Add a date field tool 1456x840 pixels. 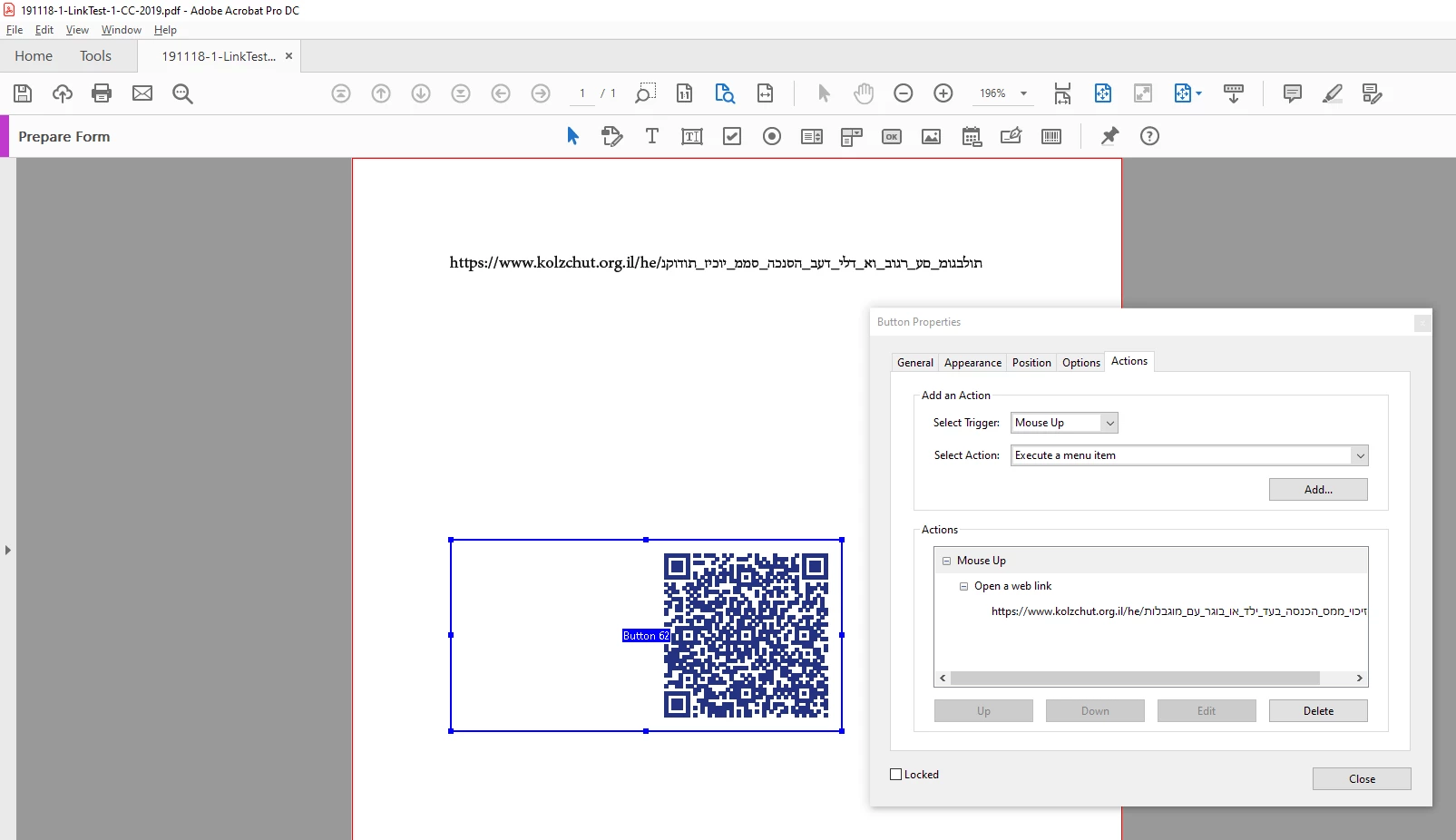pos(972,136)
